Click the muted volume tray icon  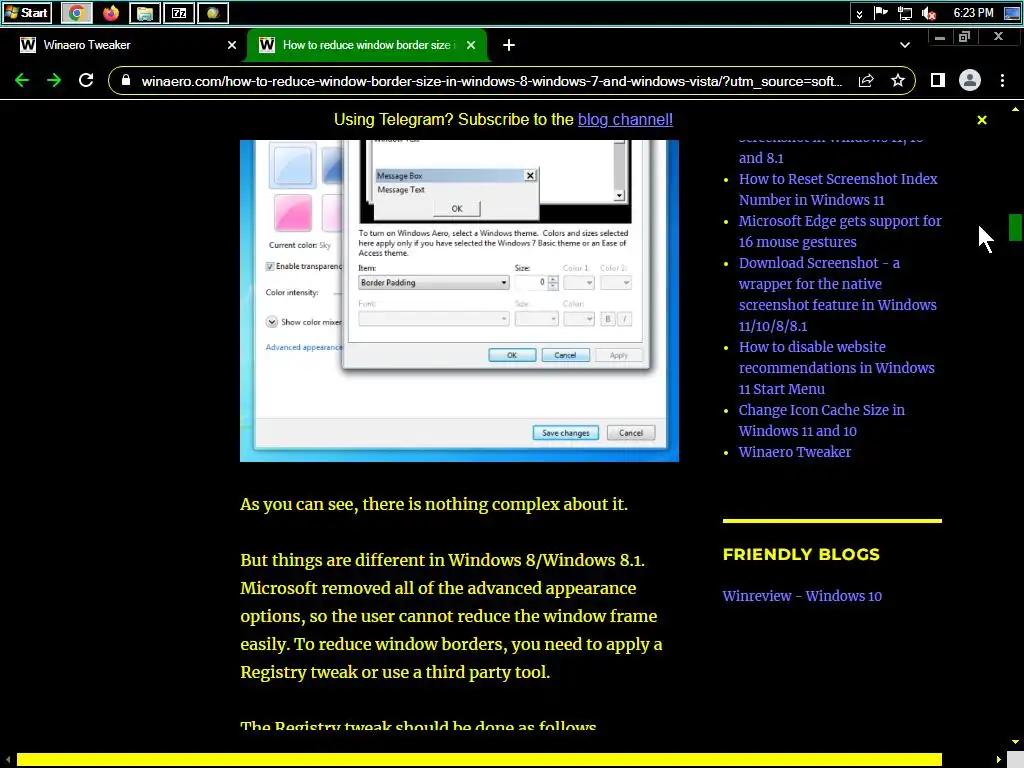point(929,13)
